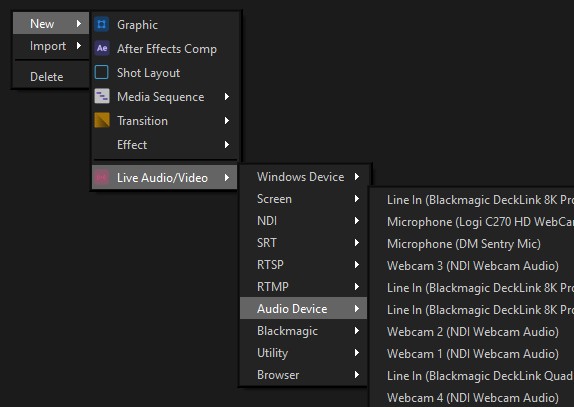Expand the Live Audio/Video arrow
This screenshot has width=574, height=407.
tap(227, 178)
